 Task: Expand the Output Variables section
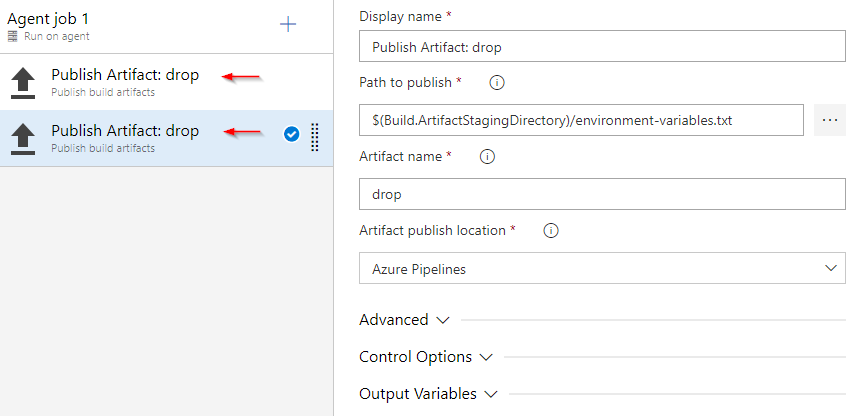pos(428,394)
